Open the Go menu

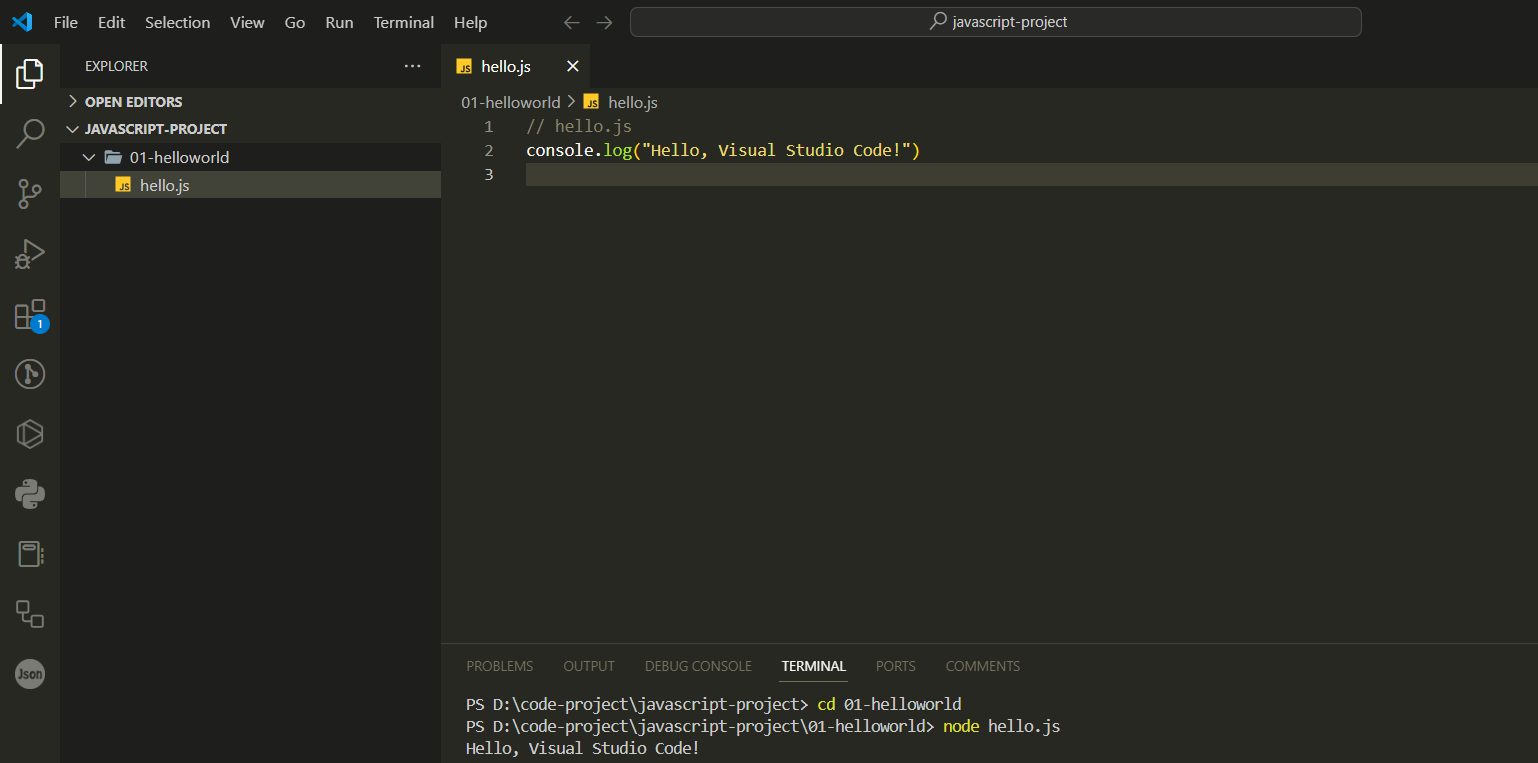click(x=295, y=22)
